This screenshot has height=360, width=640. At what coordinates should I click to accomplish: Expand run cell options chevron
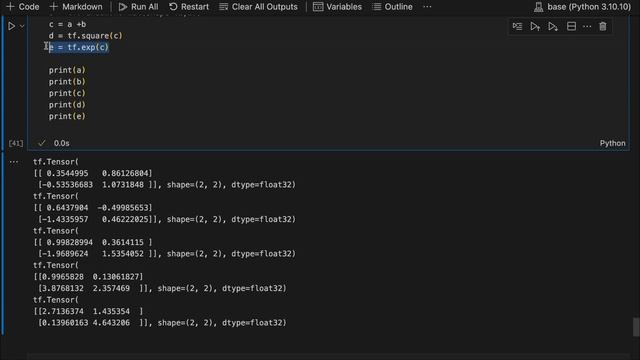tap(22, 26)
